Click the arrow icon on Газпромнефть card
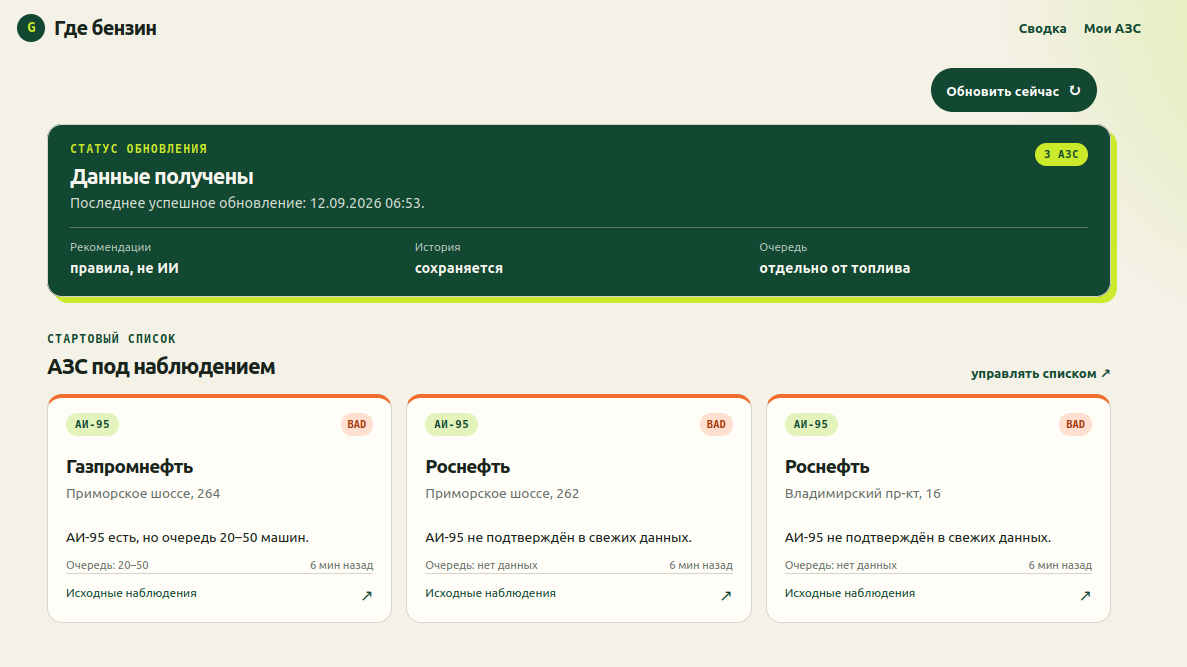The height and width of the screenshot is (667, 1187). (x=366, y=596)
